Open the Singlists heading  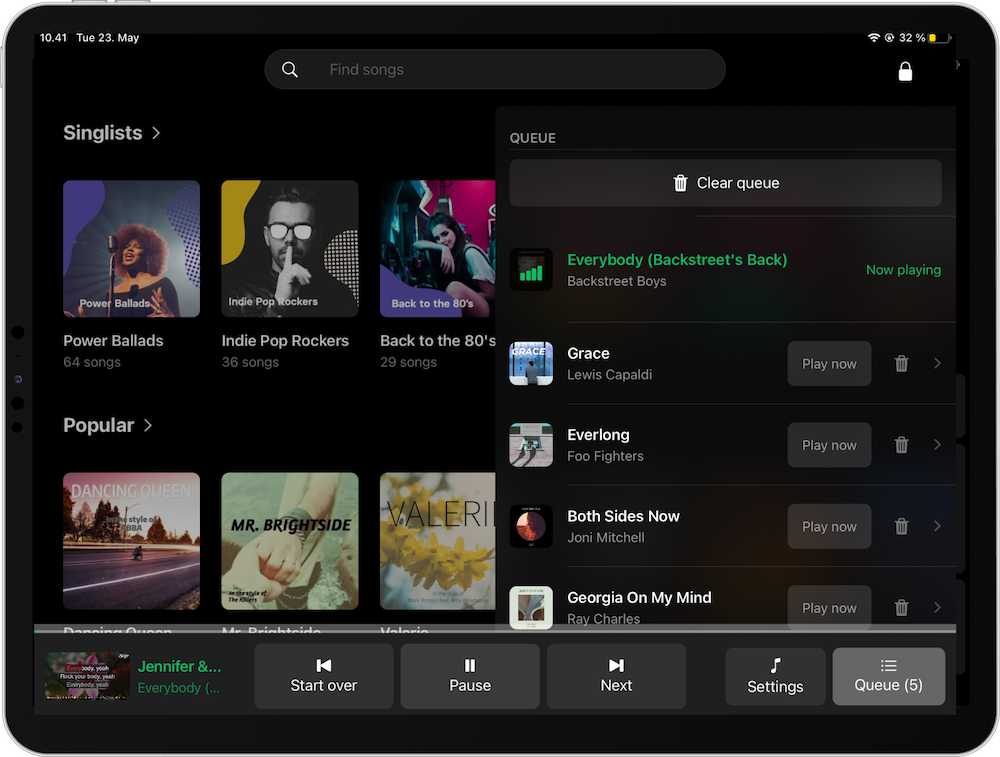(103, 133)
